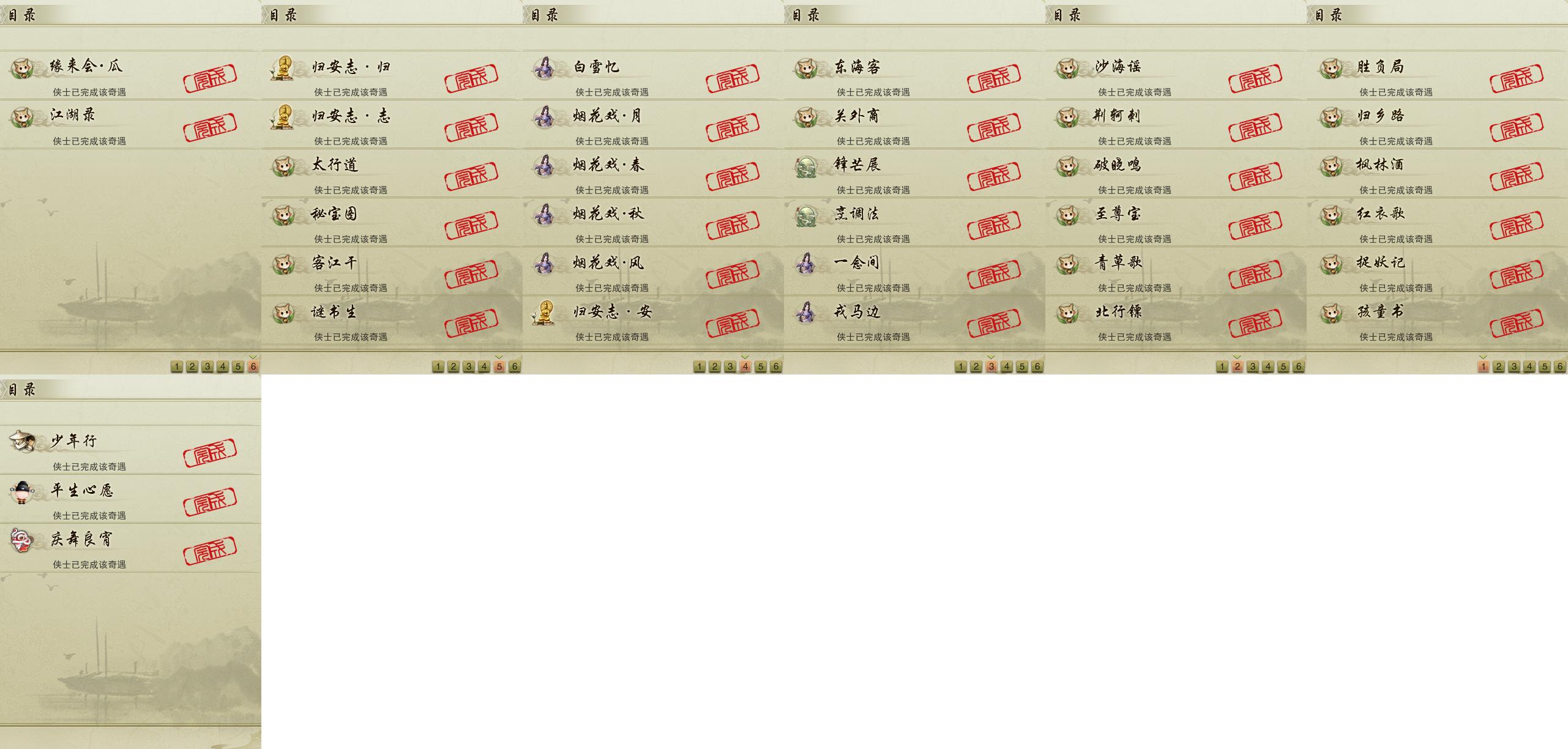Screen dimensions: 1568x749
Task: Click the red completion stamp on 胜负局
Action: tap(1517, 78)
